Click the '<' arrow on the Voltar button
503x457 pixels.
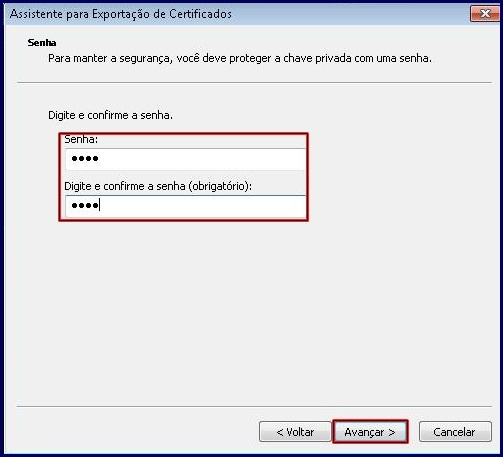tap(280, 432)
